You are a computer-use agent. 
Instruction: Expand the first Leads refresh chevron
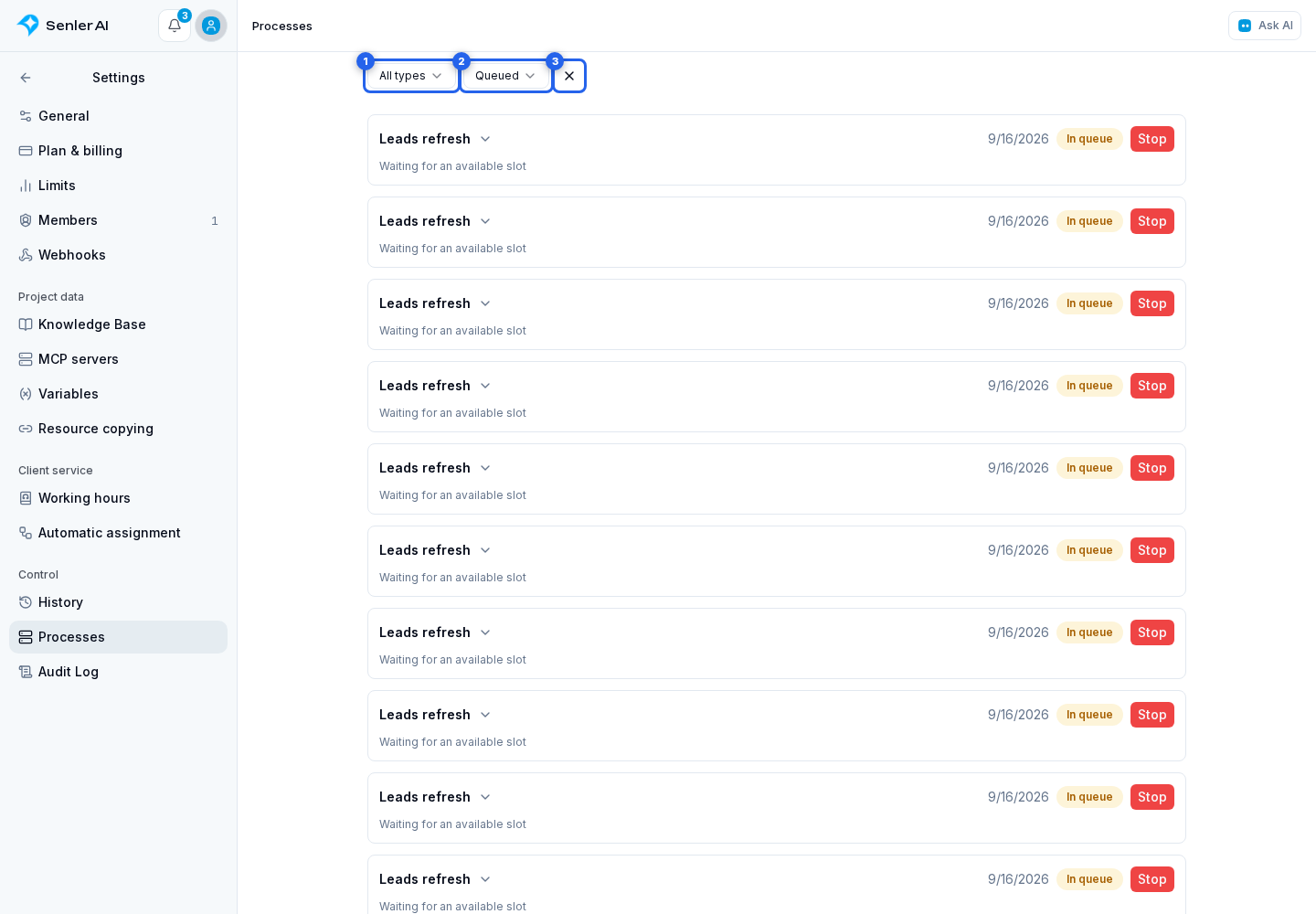485,139
